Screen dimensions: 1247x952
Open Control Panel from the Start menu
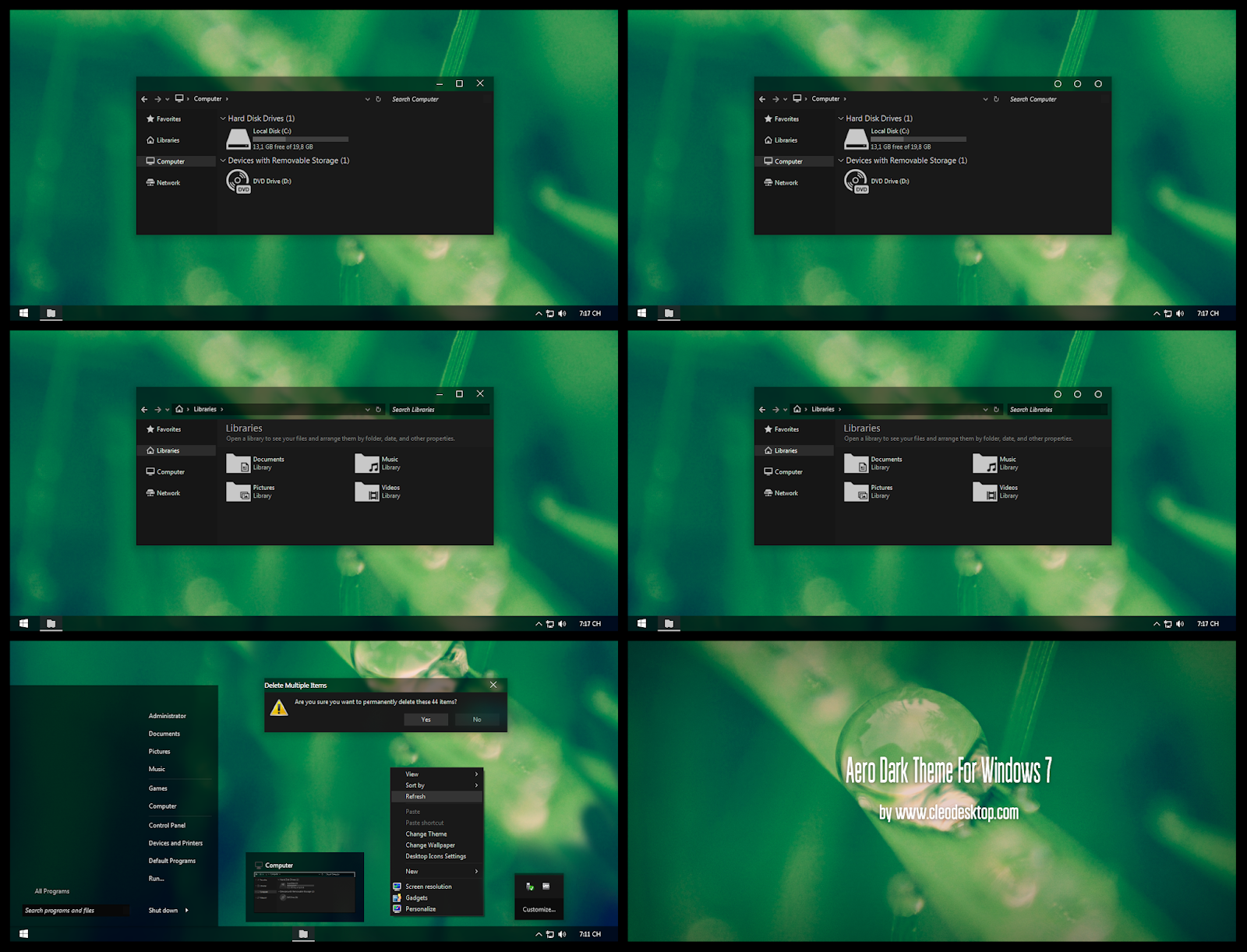pyautogui.click(x=168, y=826)
